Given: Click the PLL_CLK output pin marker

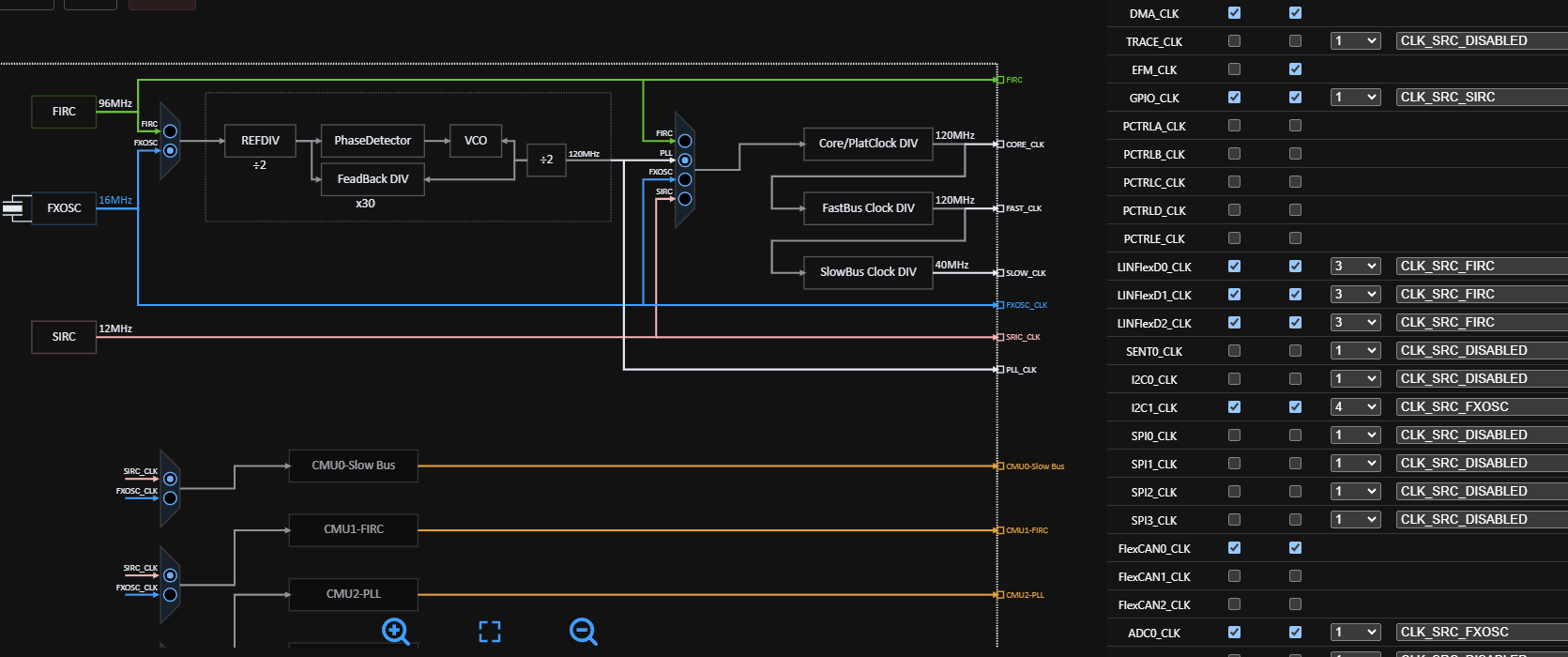Looking at the screenshot, I should (x=999, y=370).
